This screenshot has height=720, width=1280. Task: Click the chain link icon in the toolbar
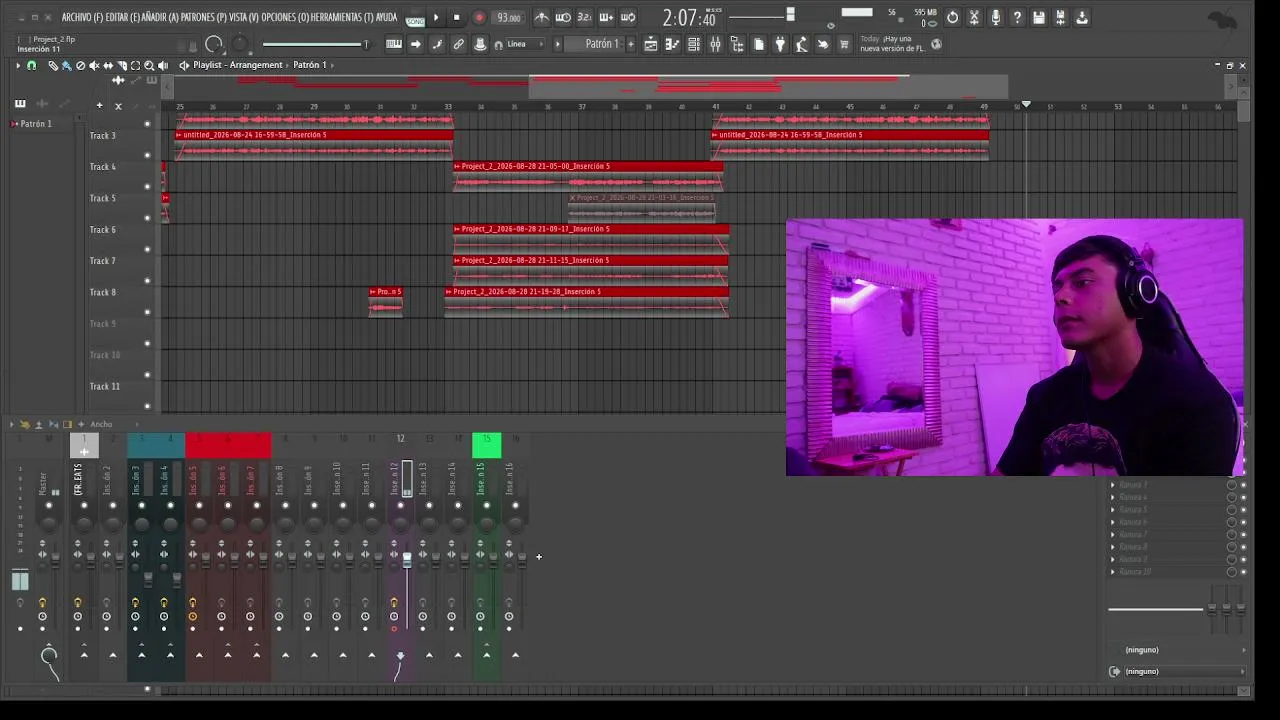[458, 44]
